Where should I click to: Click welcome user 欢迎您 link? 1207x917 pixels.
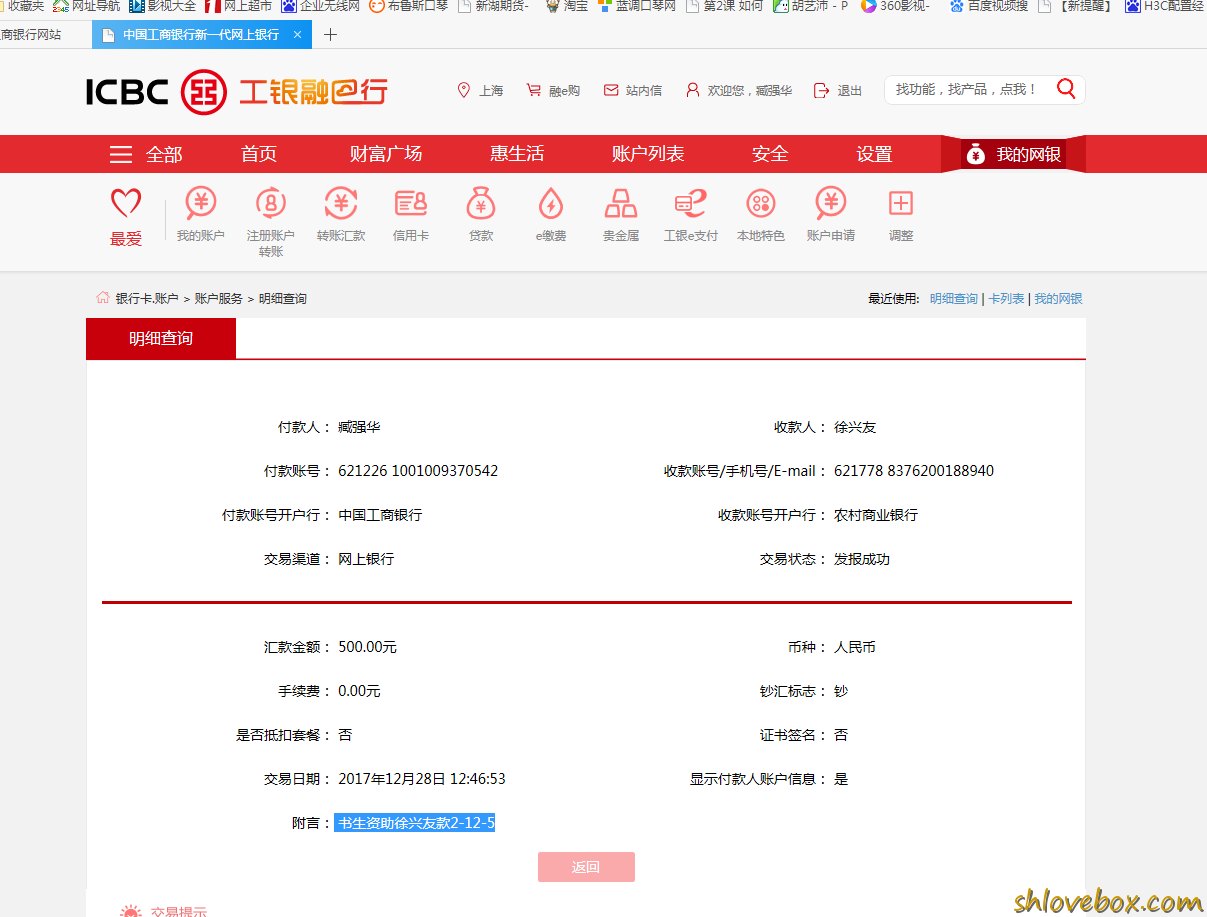[x=739, y=90]
